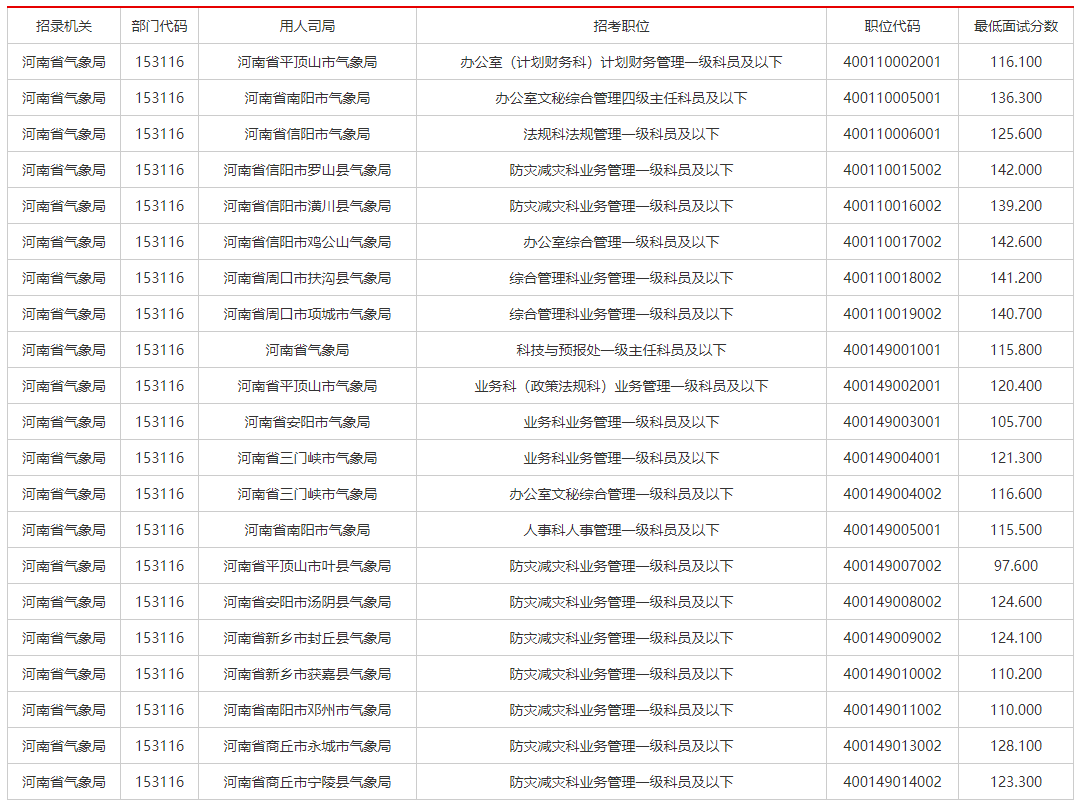Select position code 400149013002
The height and width of the screenshot is (807, 1082).
click(892, 746)
